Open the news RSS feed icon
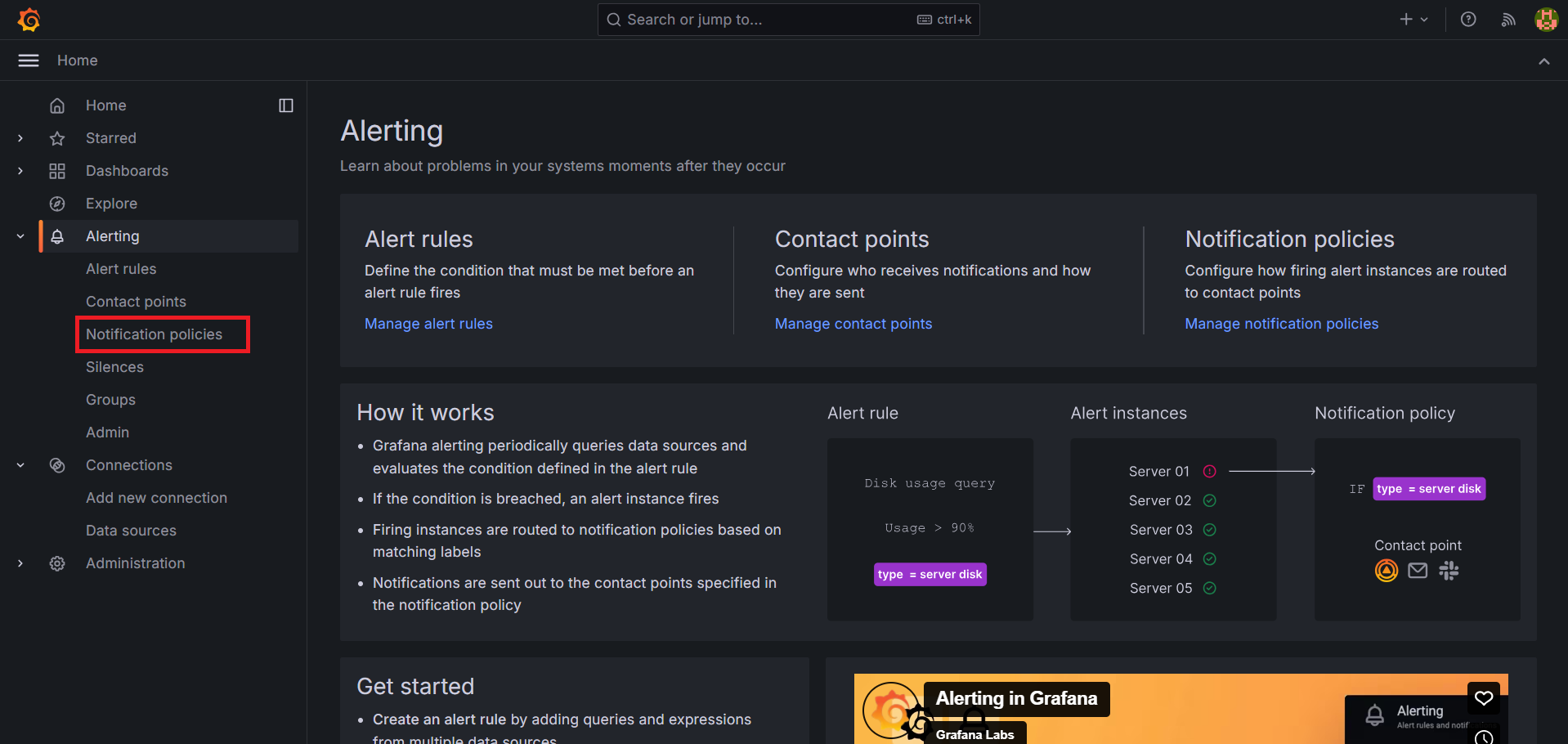This screenshot has width=1568, height=744. pos(1508,20)
